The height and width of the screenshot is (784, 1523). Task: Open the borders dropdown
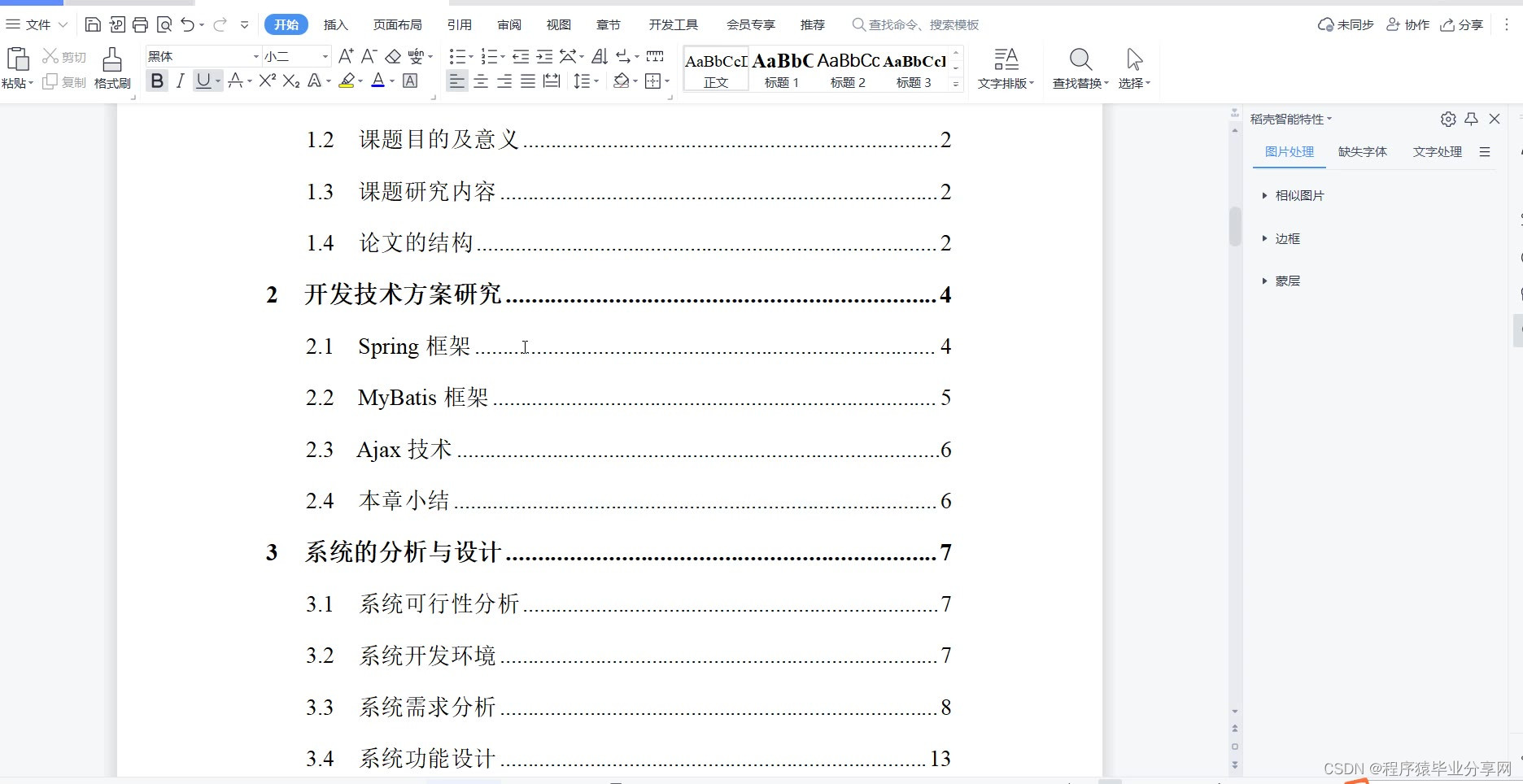(667, 81)
